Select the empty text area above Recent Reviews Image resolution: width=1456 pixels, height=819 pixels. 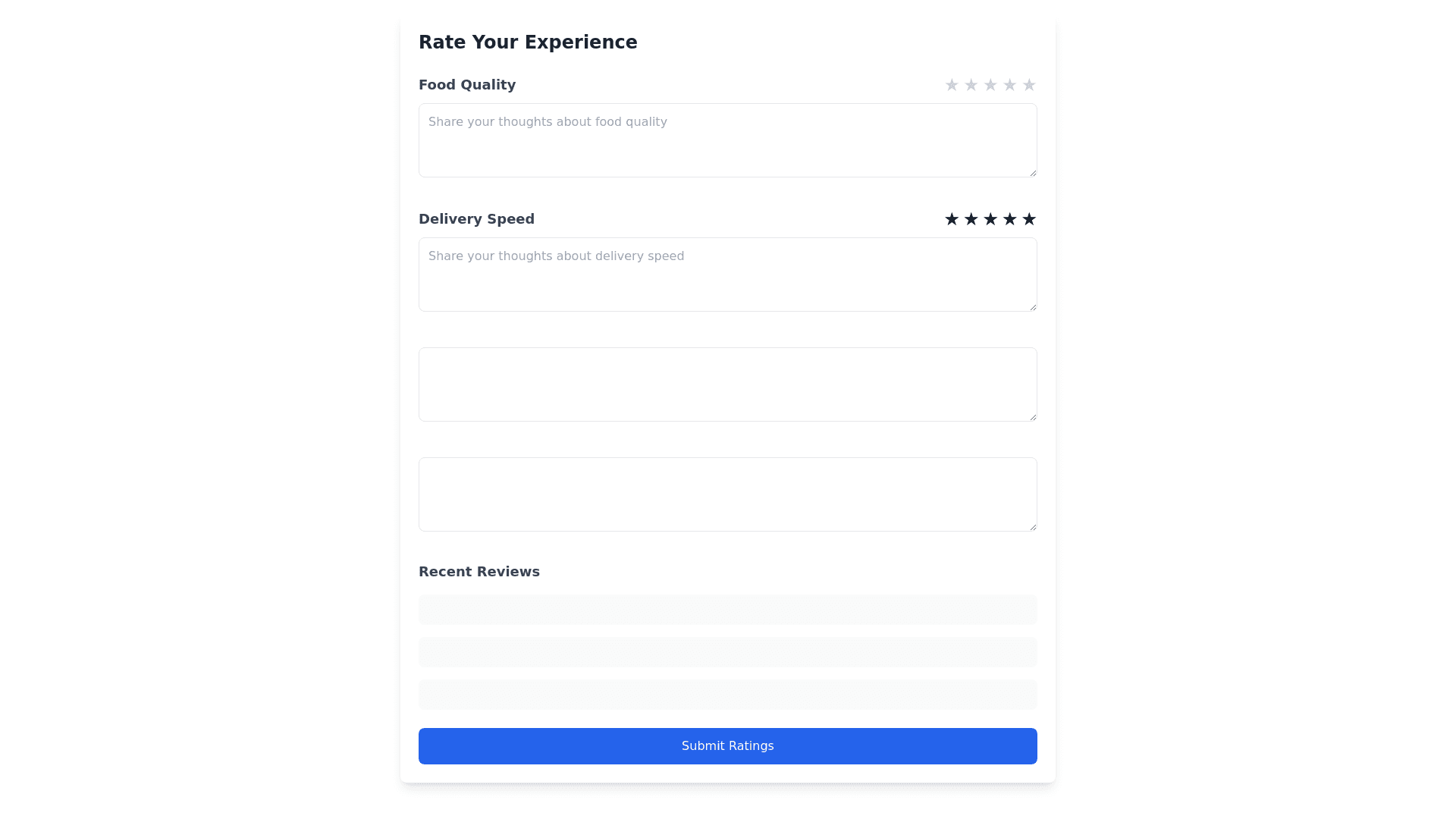[x=727, y=494]
